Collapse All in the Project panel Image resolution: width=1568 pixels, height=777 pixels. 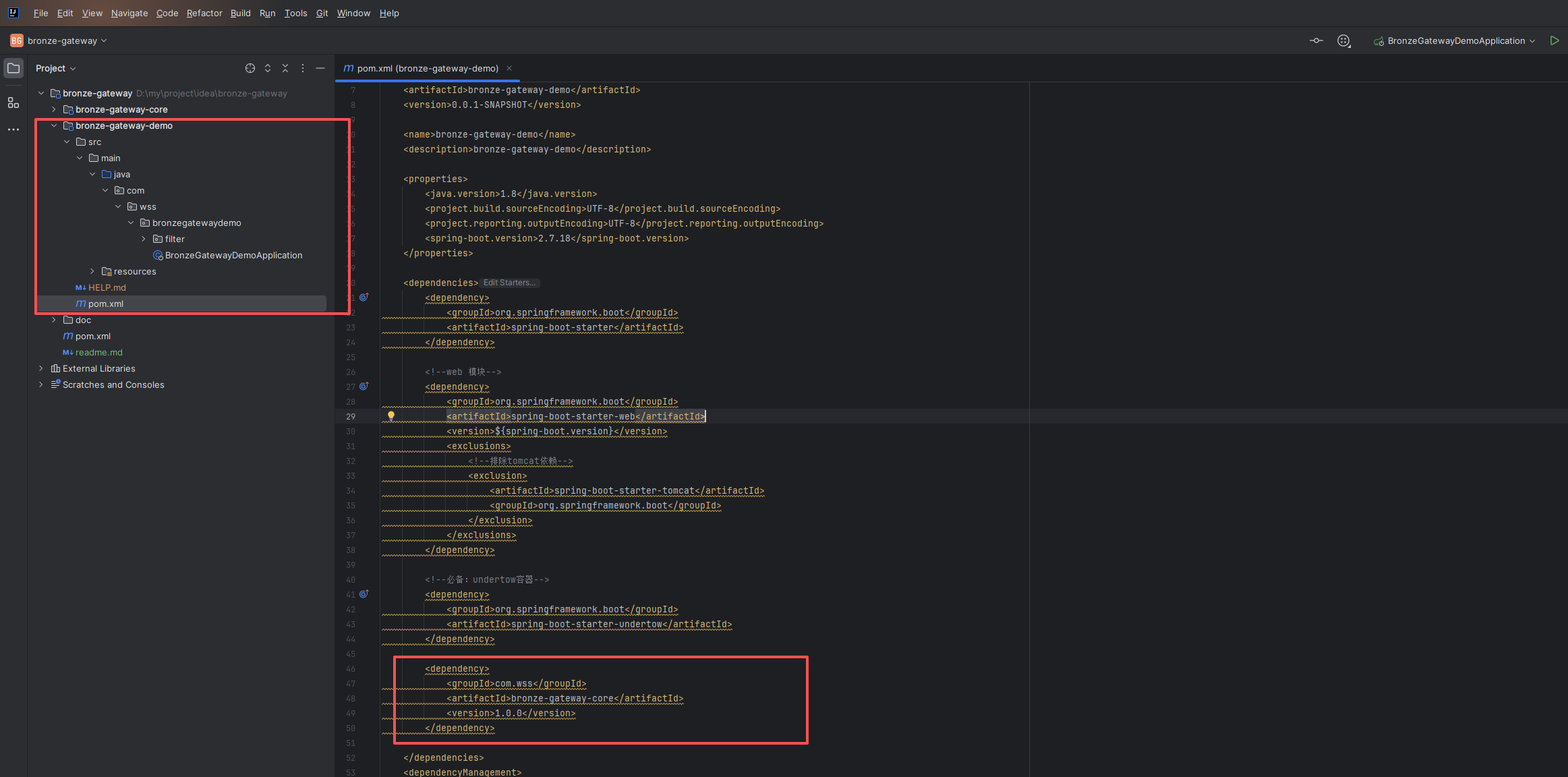(x=285, y=68)
